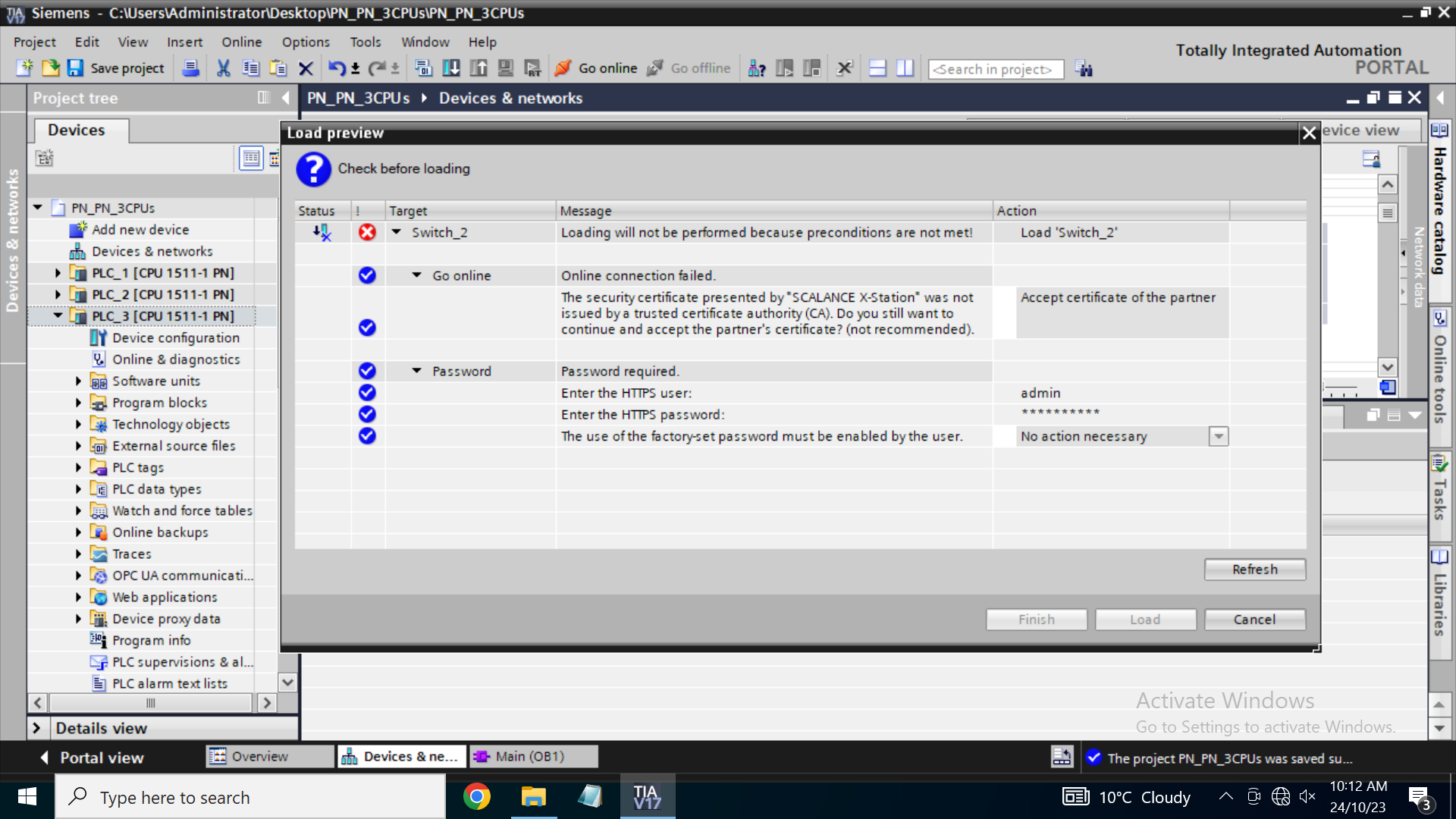
Task: Open new project icon in toolbar
Action: coord(25,68)
